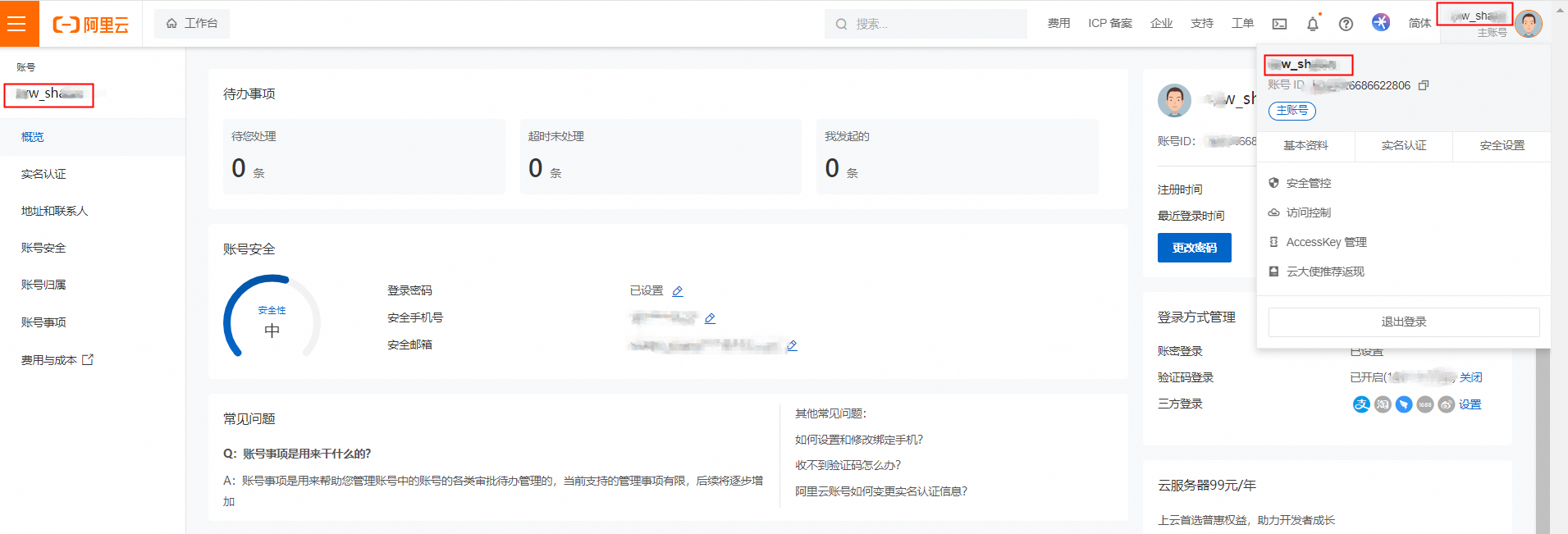
Task: Collapse the user avatar account menu
Action: coord(1528,24)
